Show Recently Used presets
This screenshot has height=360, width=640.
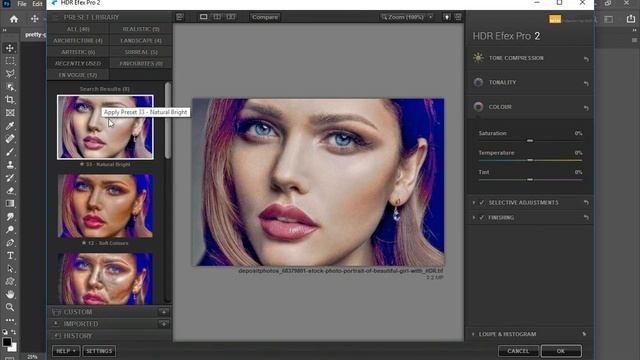click(x=78, y=63)
